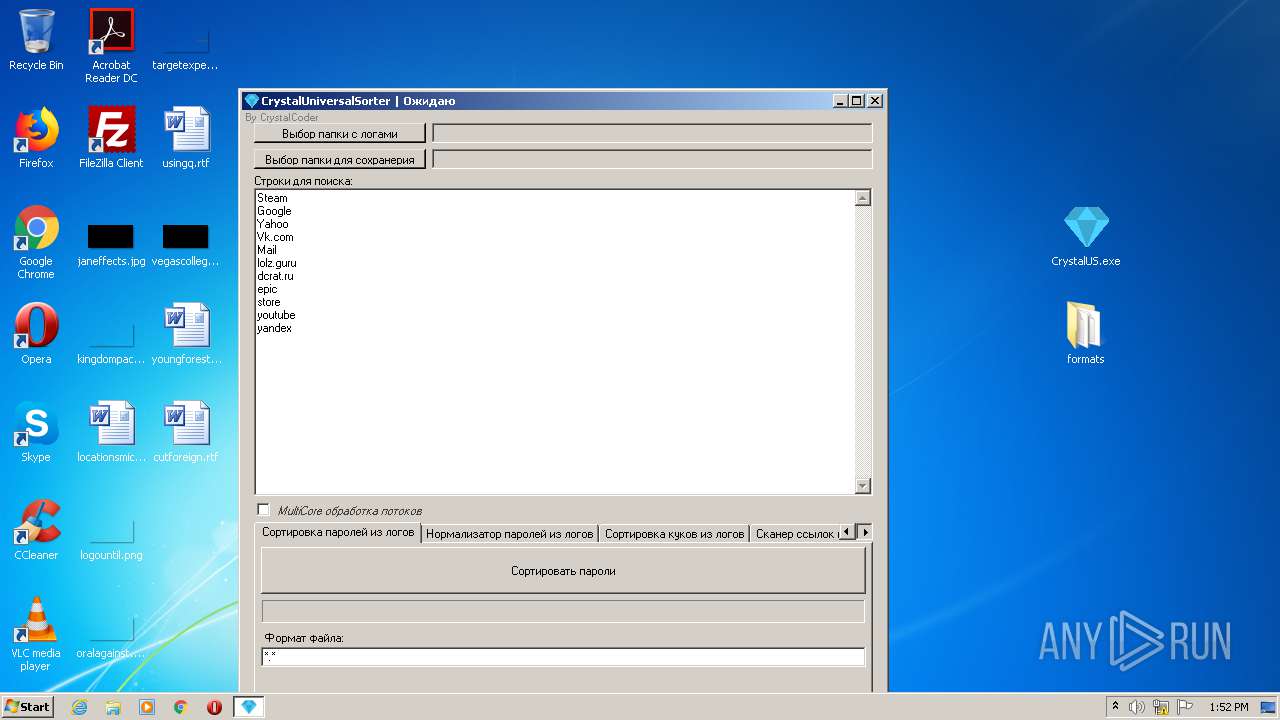The height and width of the screenshot is (720, 1280).
Task: Open FileZilla Client desktop shortcut
Action: click(x=111, y=138)
